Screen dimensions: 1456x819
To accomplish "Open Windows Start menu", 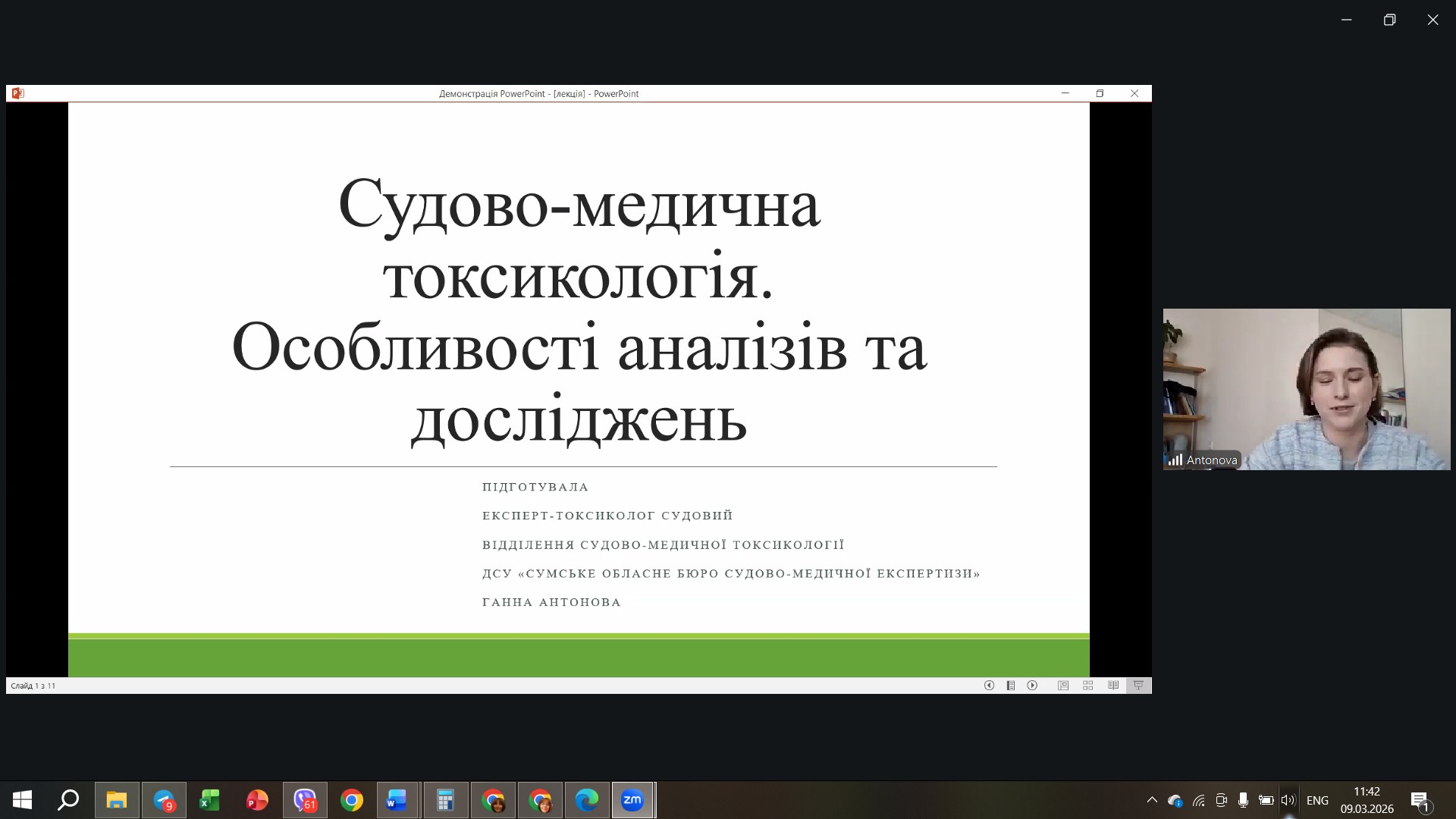I will click(22, 800).
